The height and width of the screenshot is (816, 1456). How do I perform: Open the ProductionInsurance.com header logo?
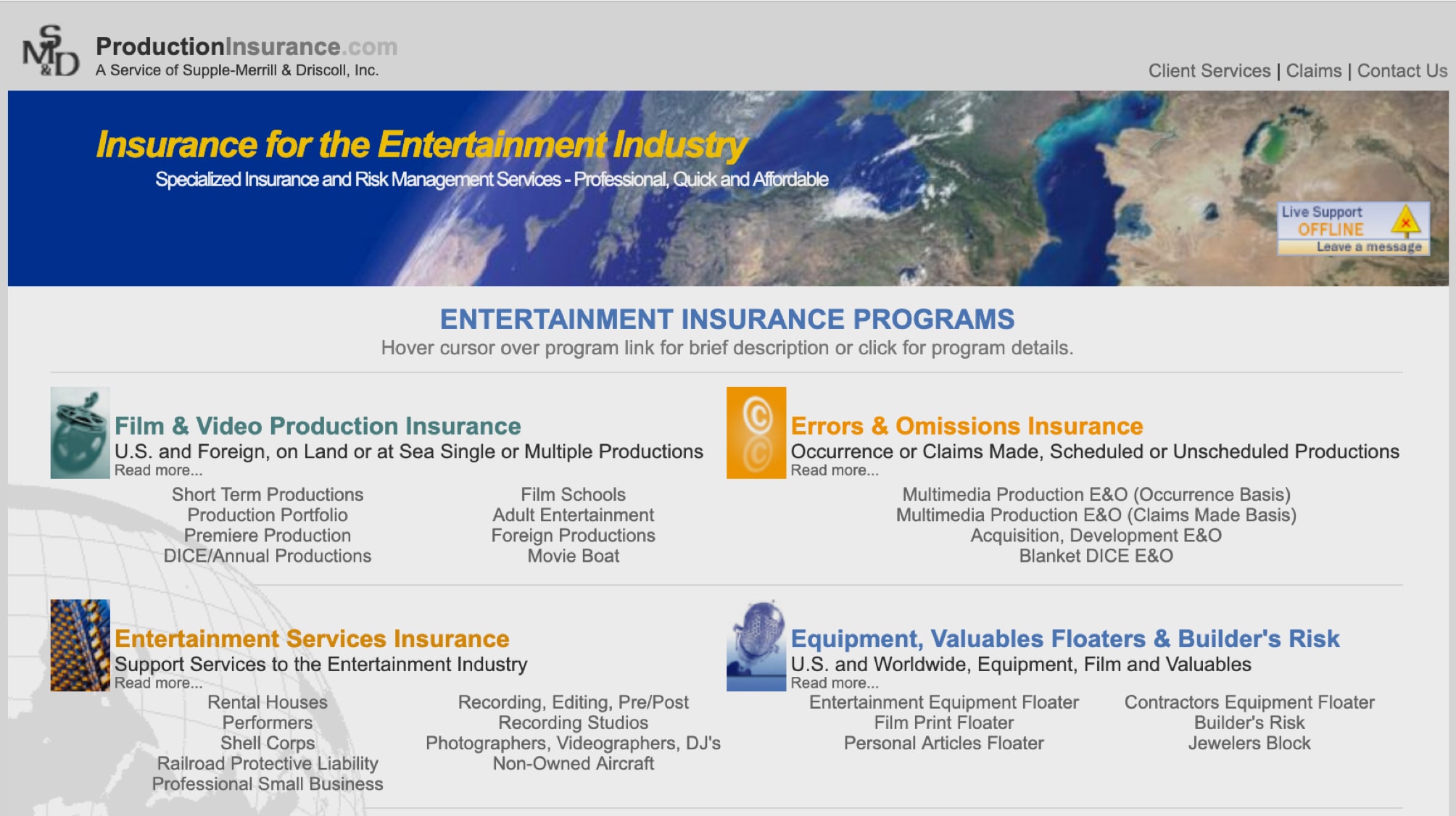click(x=247, y=47)
